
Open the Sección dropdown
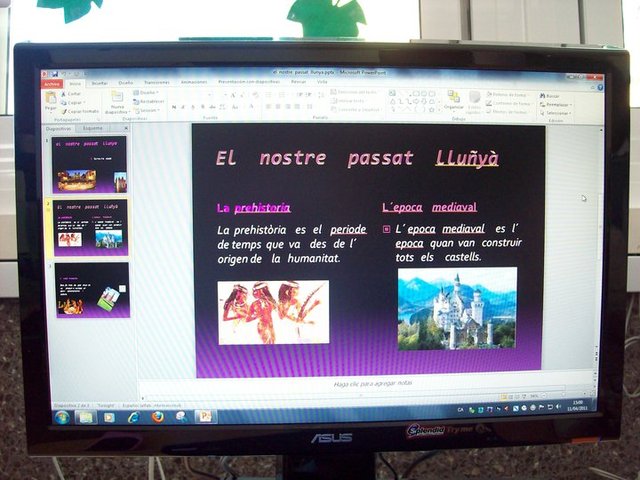[147, 110]
